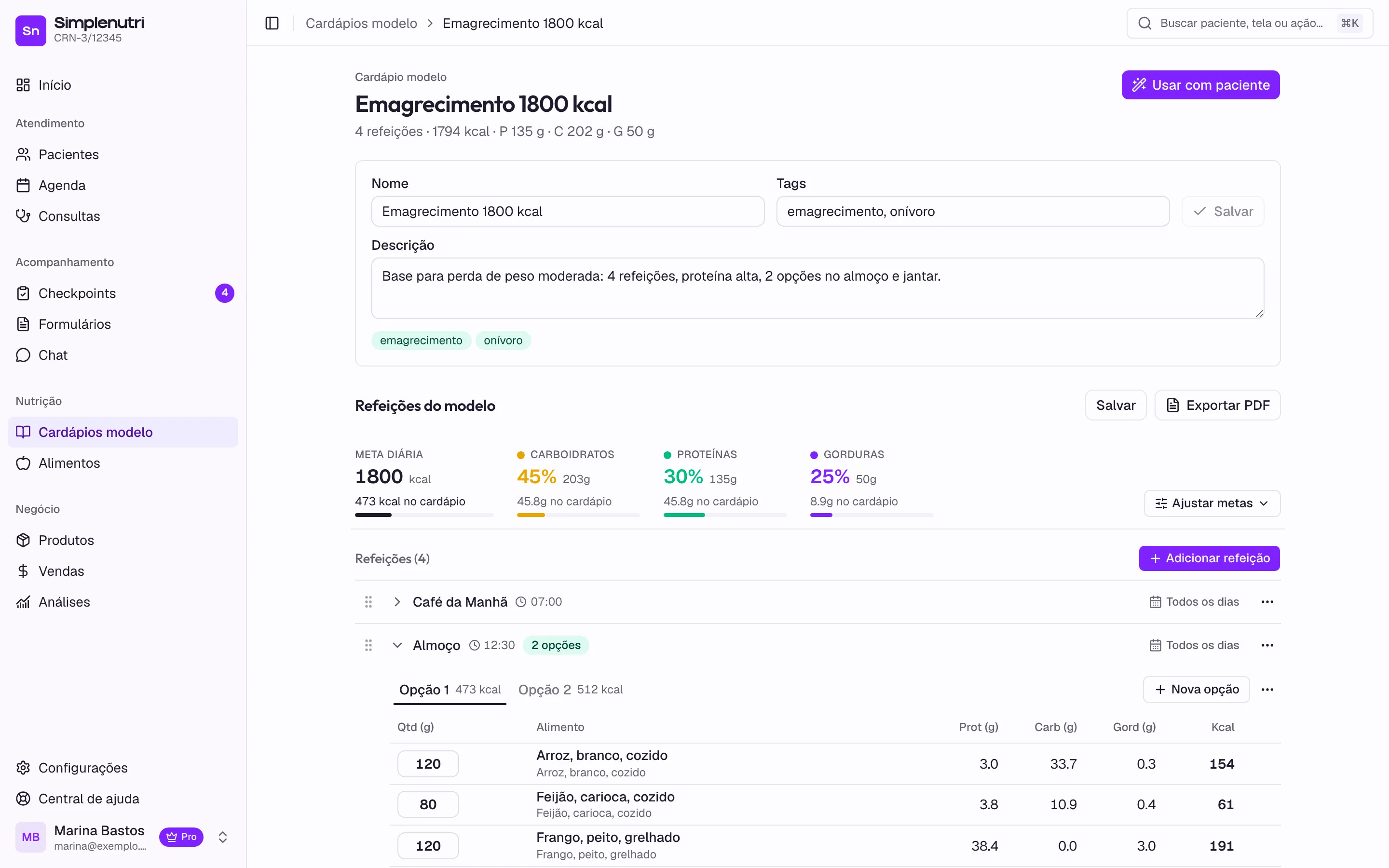
Task: Click the Checkpoints notification badge
Action: pyautogui.click(x=224, y=293)
